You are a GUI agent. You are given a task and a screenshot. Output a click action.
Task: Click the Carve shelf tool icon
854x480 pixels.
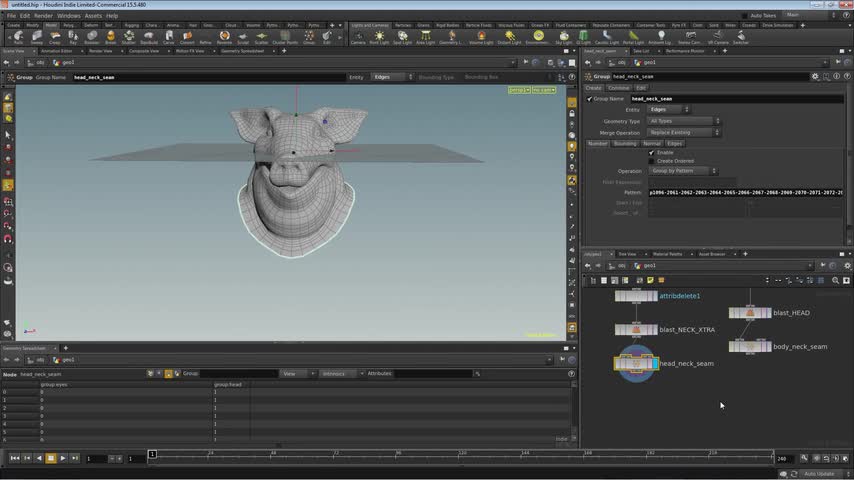tap(168, 37)
